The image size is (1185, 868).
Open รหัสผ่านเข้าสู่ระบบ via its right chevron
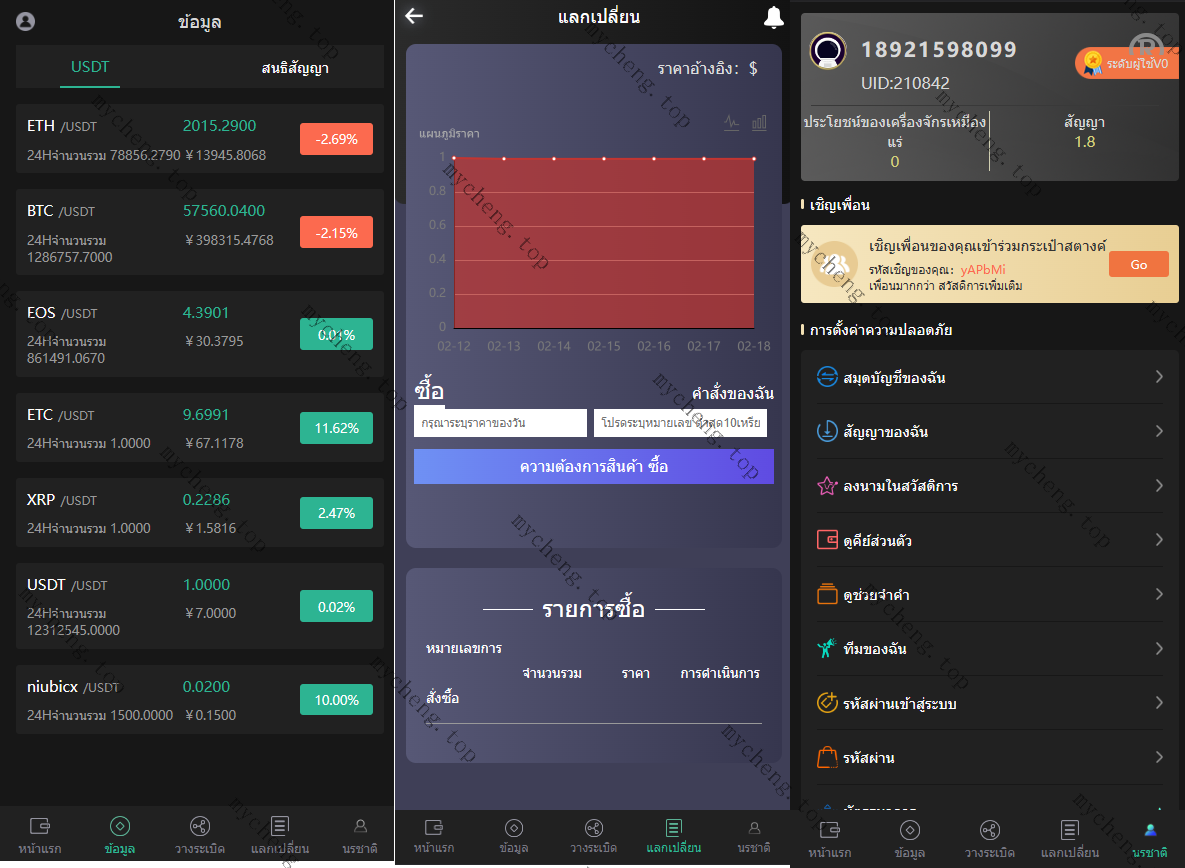(1159, 703)
